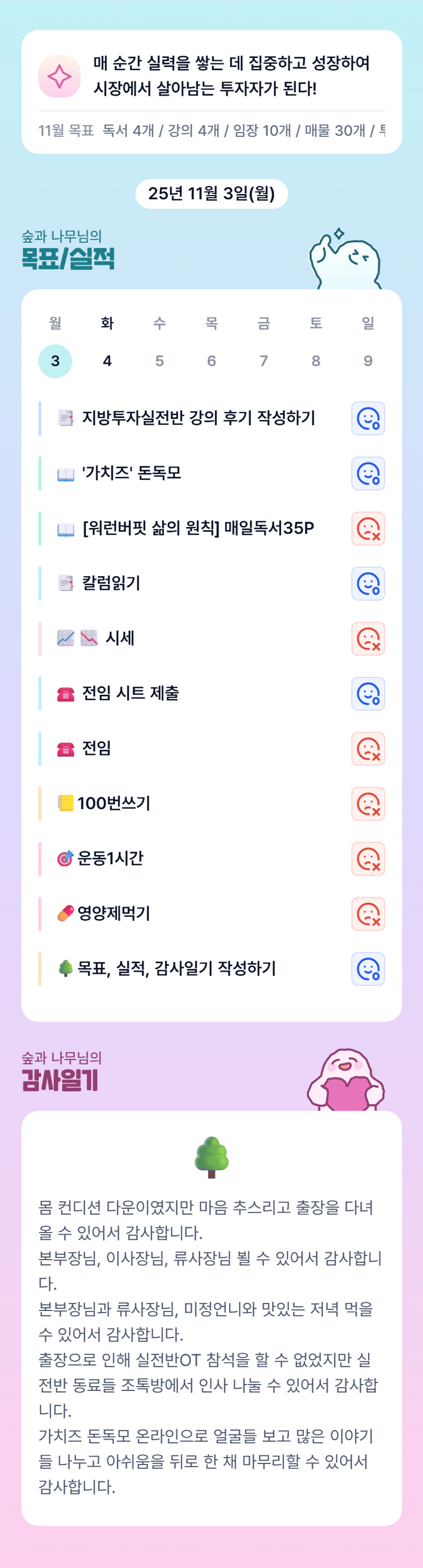423x1568 pixels.
Task: Expand the 11월 목표 summary line
Action: (x=212, y=130)
